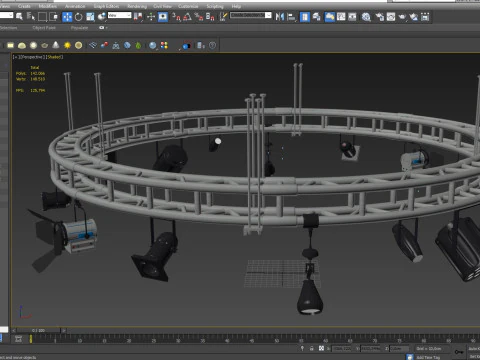This screenshot has width=480, height=360.
Task: Click the green flame icon in toolbar
Action: [x=138, y=45]
